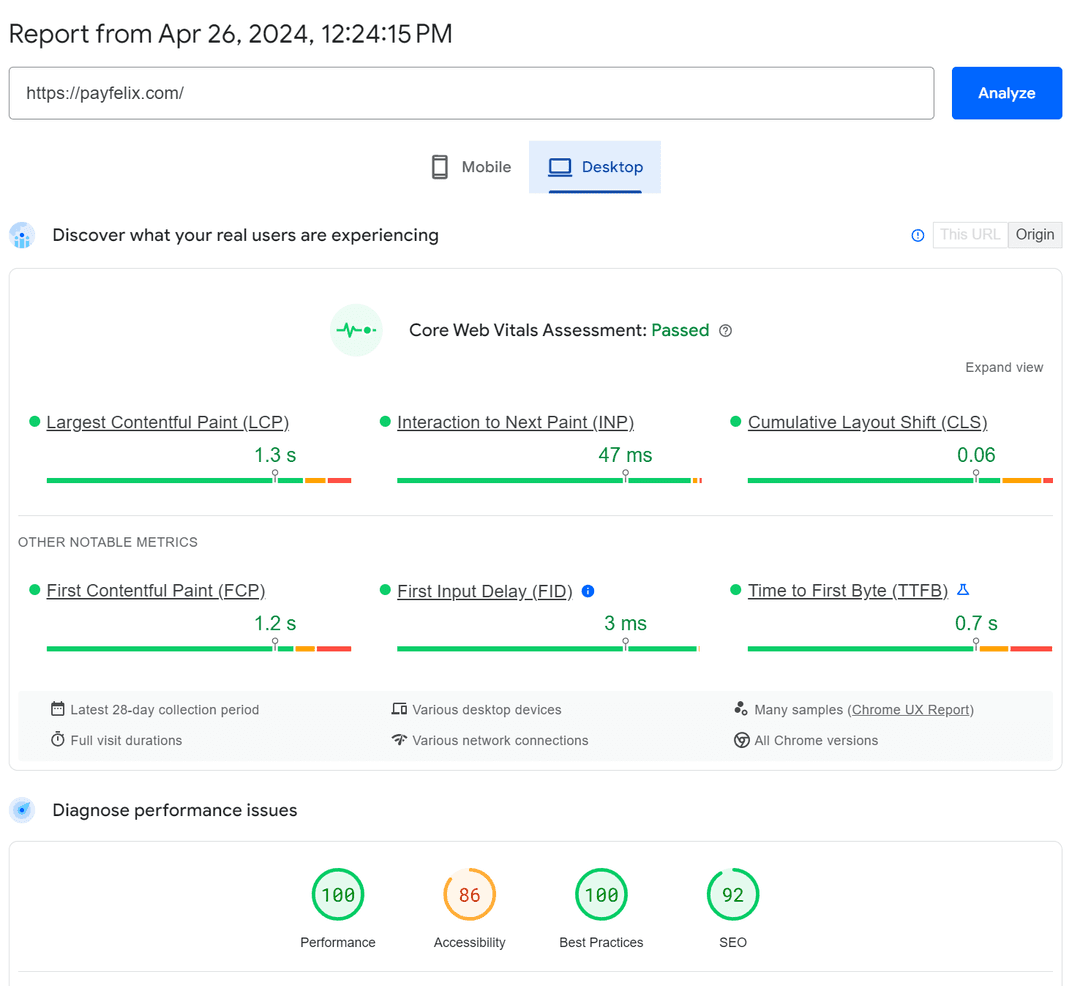
Task: Click the FID value 3 ms
Action: click(625, 623)
